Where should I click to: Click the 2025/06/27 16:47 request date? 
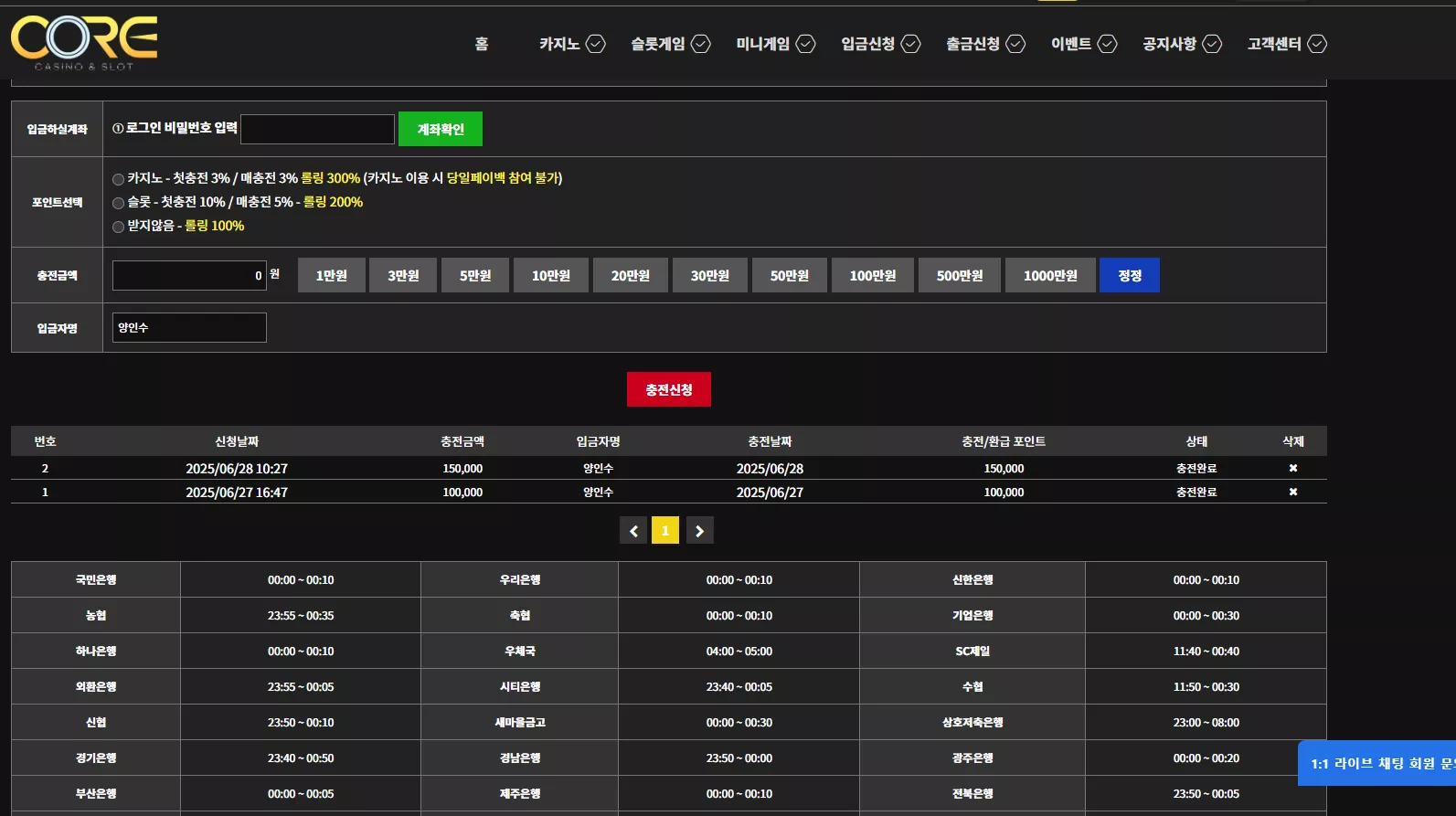[237, 492]
